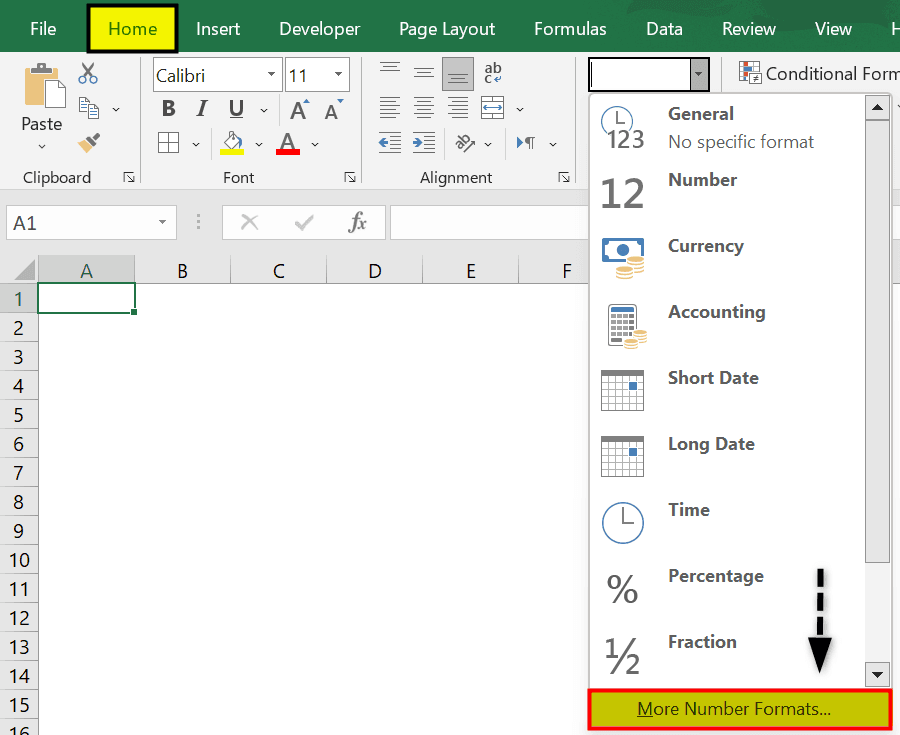Screen dimensions: 900x735
Task: Choose General number format
Action: 727,127
